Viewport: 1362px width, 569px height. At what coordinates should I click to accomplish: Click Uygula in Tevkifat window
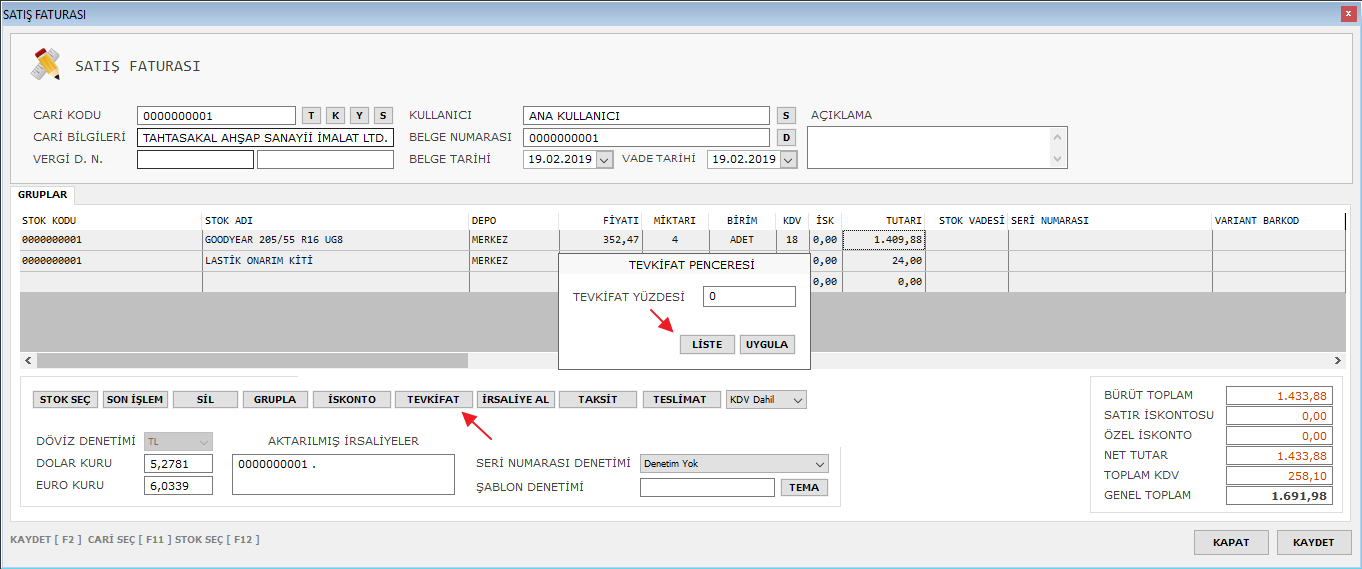767,344
